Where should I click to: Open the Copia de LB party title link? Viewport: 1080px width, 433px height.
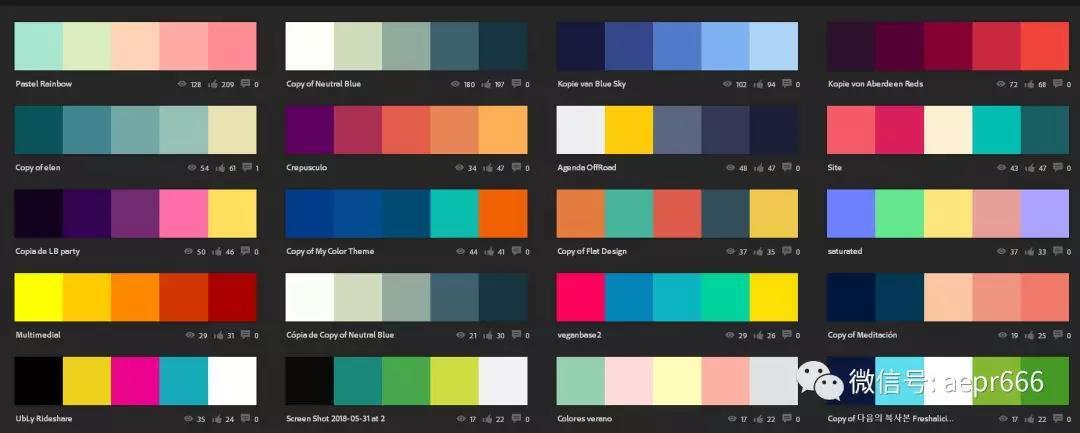tap(48, 251)
